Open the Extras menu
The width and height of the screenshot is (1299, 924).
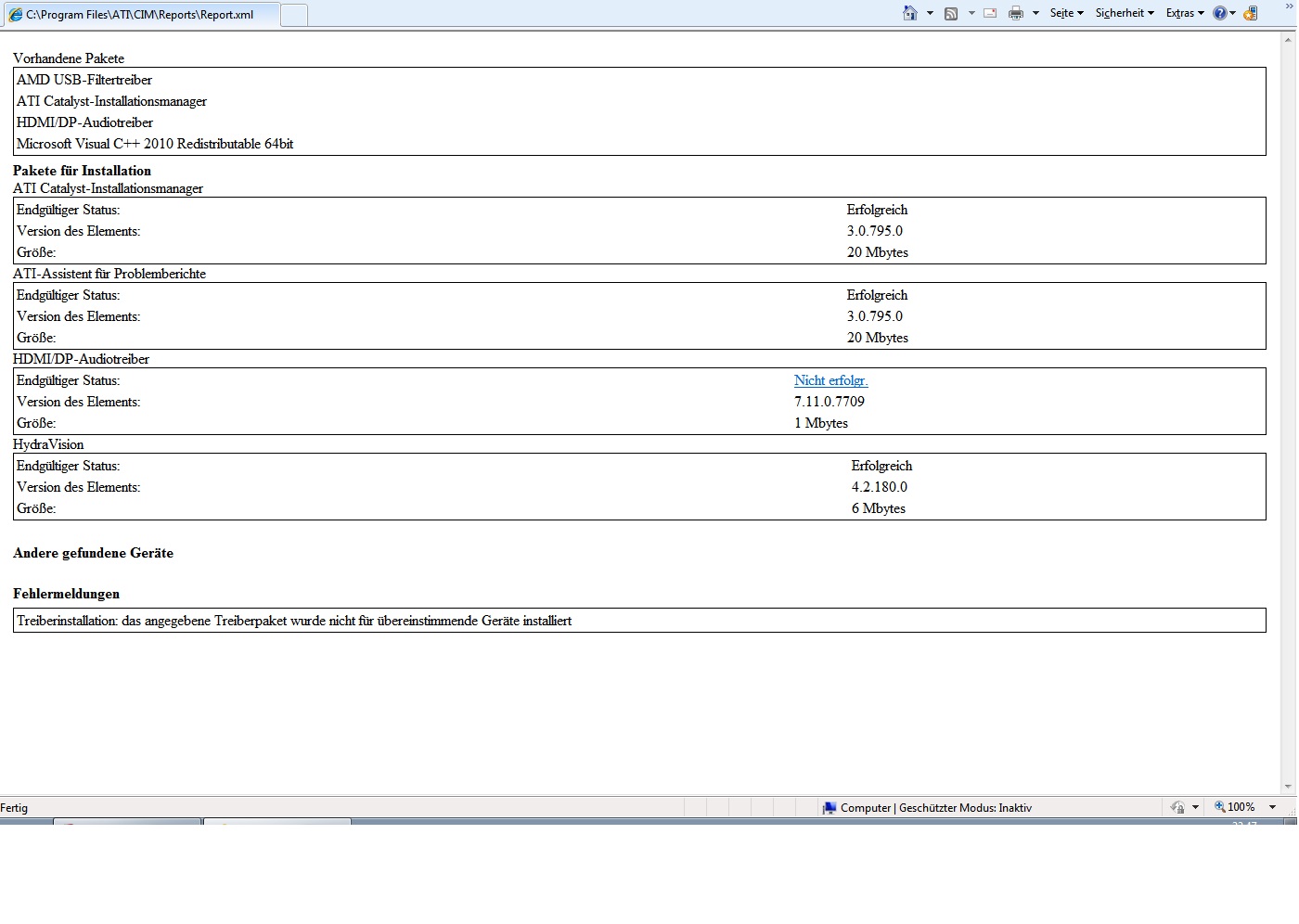pyautogui.click(x=1185, y=13)
